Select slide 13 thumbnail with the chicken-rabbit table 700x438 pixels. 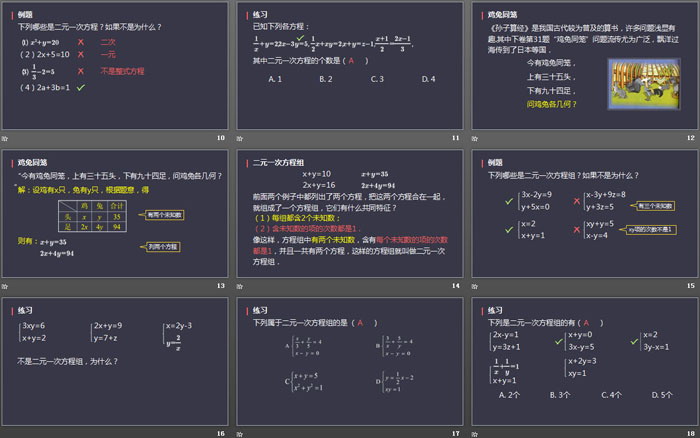tap(115, 214)
